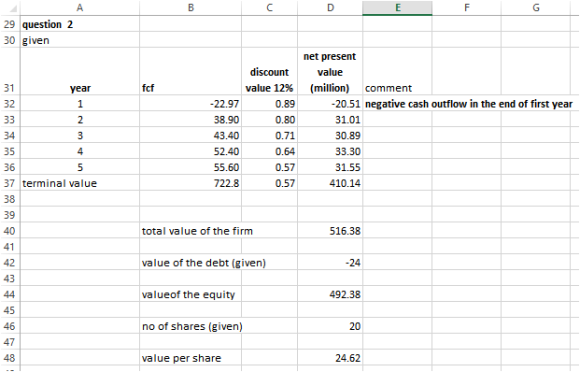Select row 37 header
580x372 pixels.
(10, 183)
